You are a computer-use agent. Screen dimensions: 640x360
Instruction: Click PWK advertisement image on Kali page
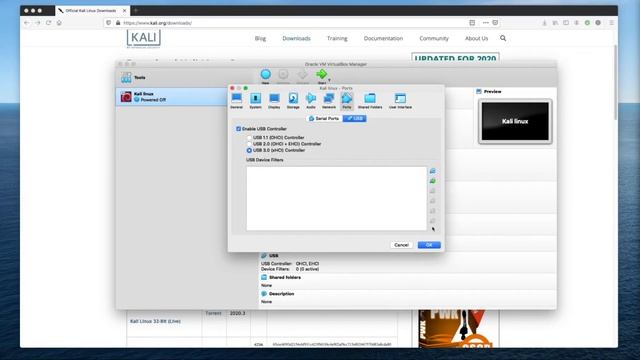[455, 329]
